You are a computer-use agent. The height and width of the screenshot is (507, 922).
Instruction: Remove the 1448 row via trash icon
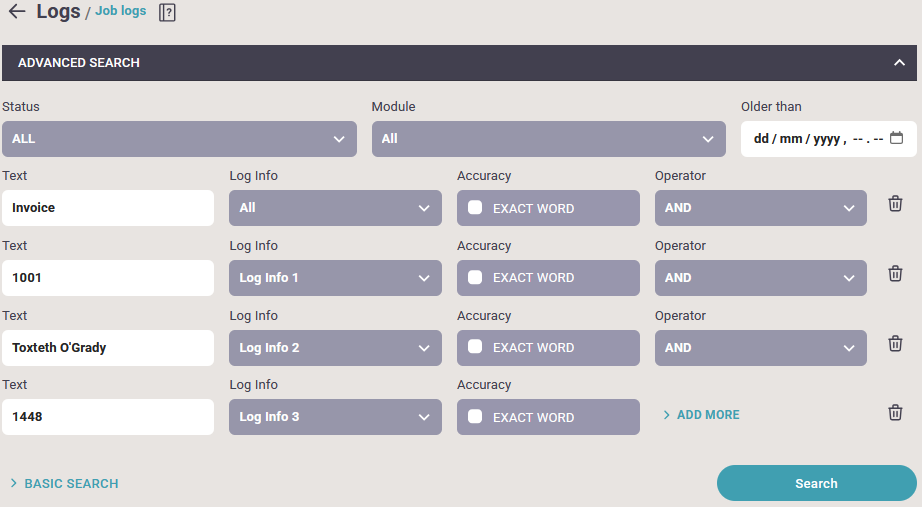tap(895, 412)
